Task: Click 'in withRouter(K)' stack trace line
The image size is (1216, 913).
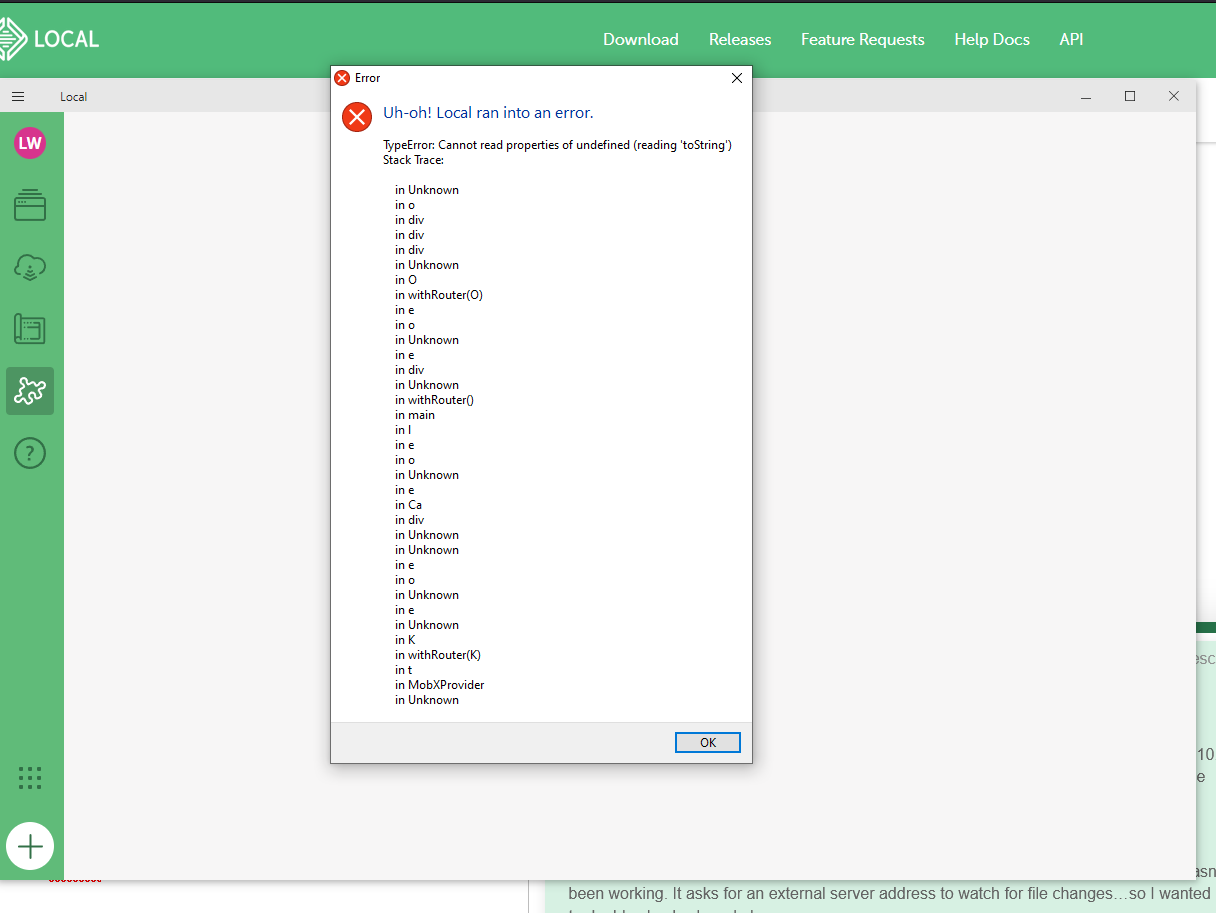Action: [438, 655]
